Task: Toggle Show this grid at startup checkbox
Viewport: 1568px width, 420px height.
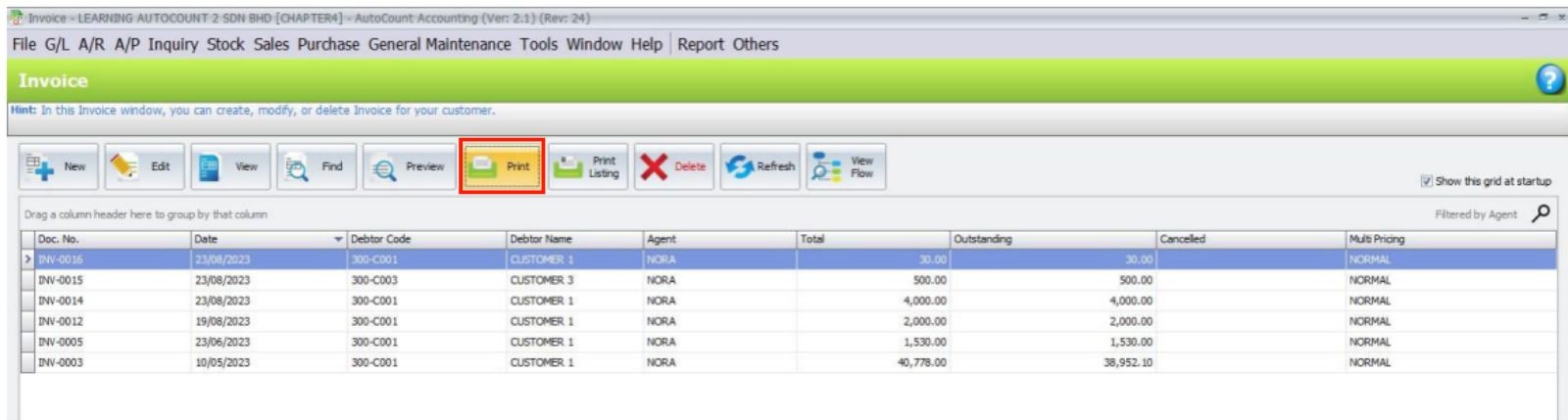Action: [x=1427, y=181]
